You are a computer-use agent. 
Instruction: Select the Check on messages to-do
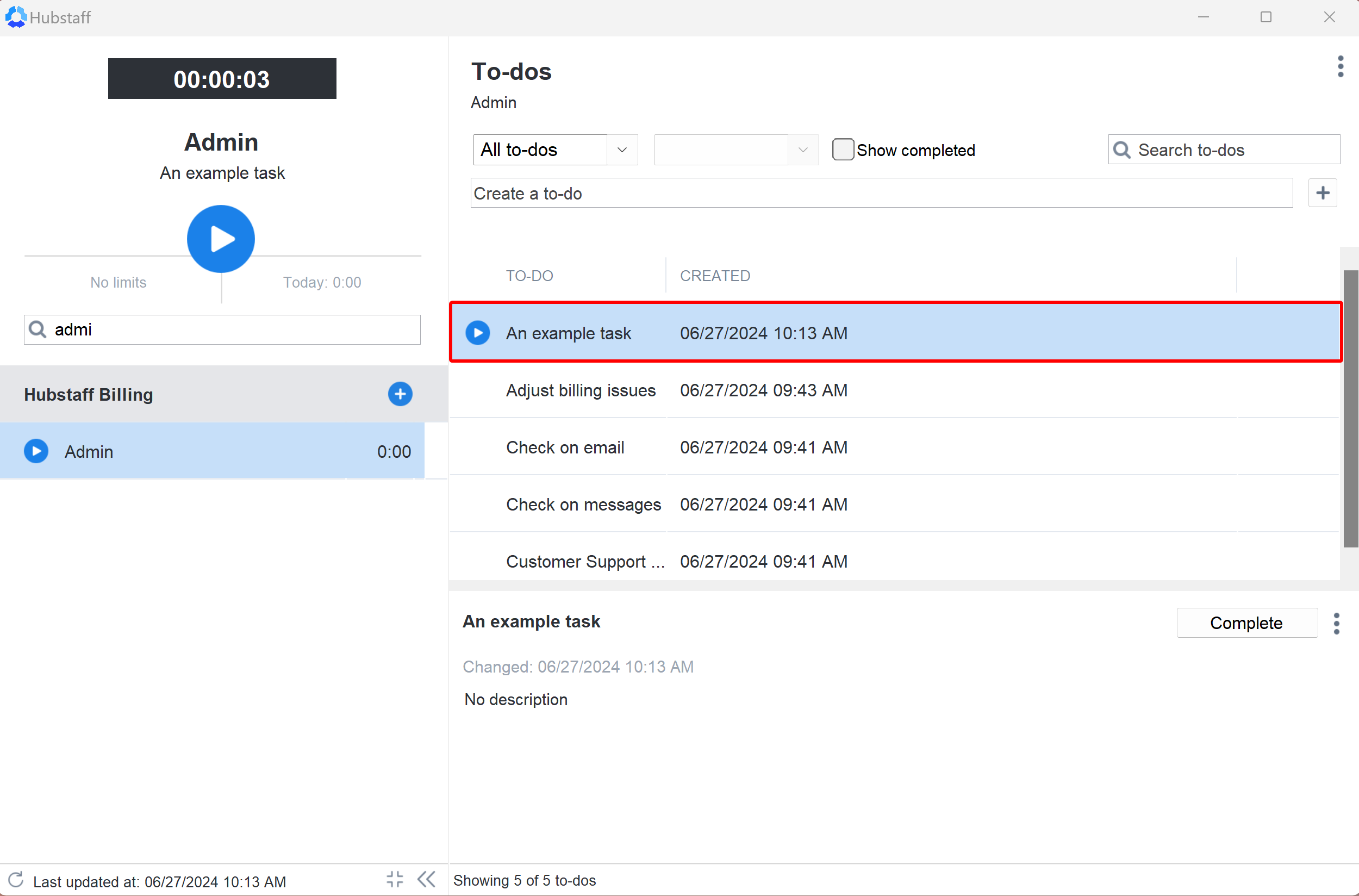894,505
